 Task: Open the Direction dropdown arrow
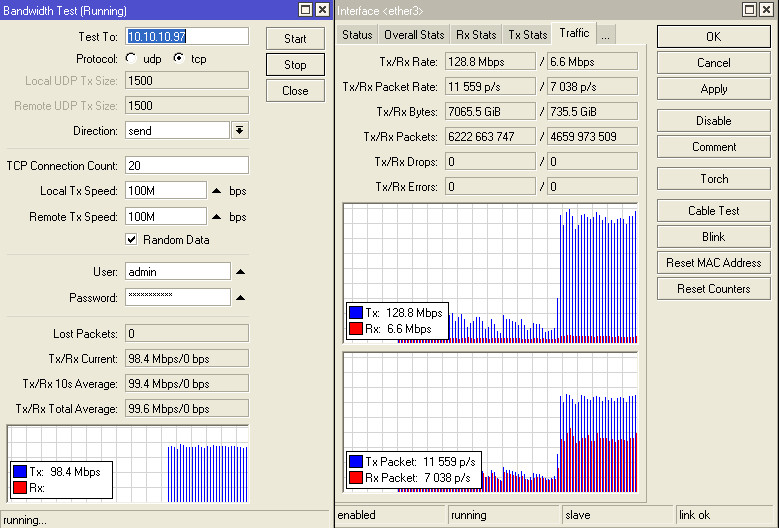coord(240,131)
